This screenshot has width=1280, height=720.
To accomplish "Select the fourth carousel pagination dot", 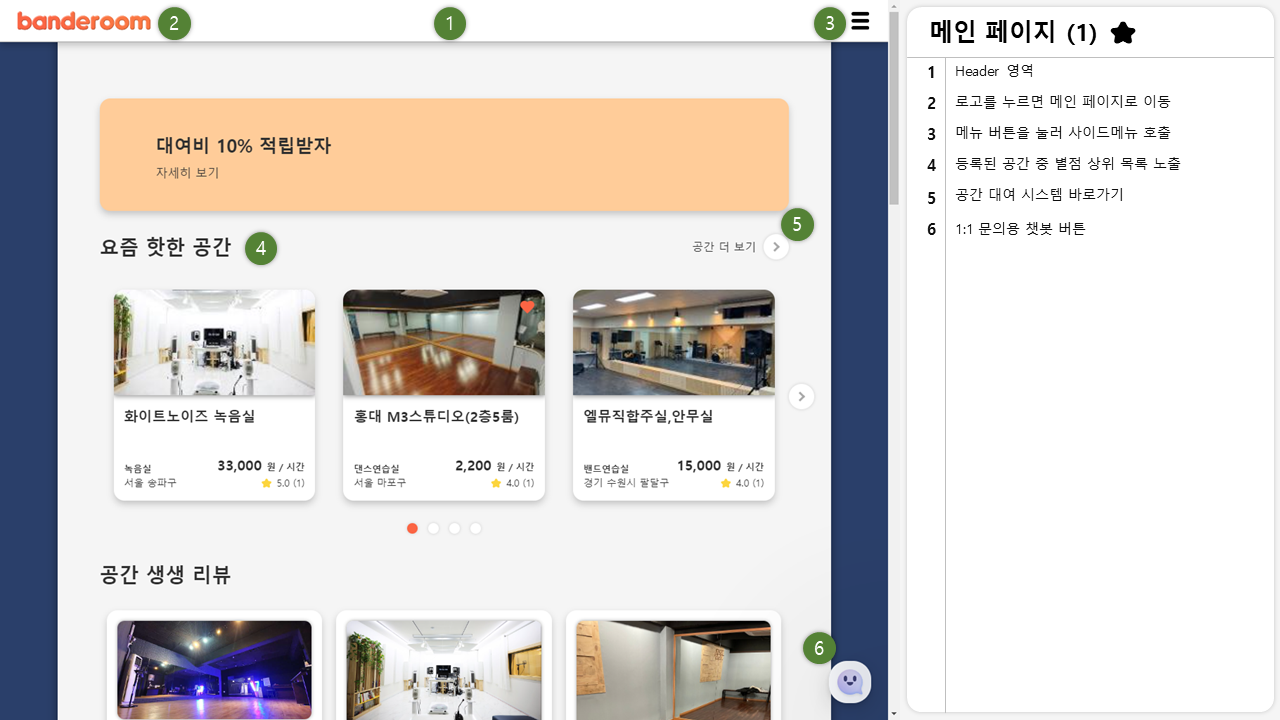I will click(475, 528).
